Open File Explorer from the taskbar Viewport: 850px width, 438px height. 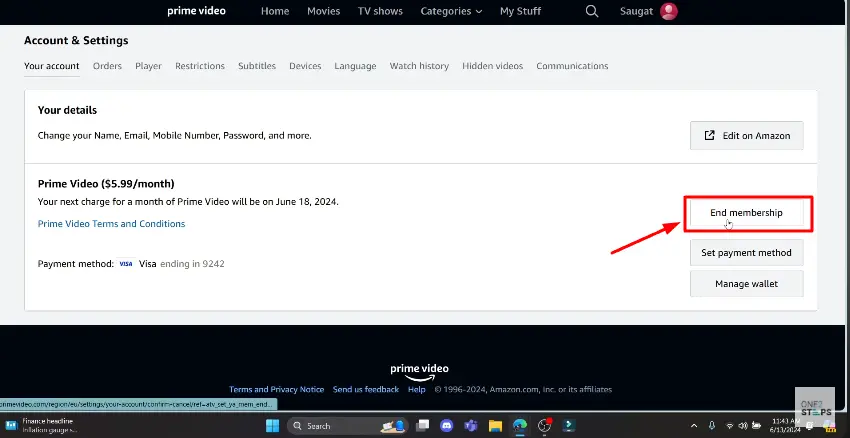(x=495, y=426)
